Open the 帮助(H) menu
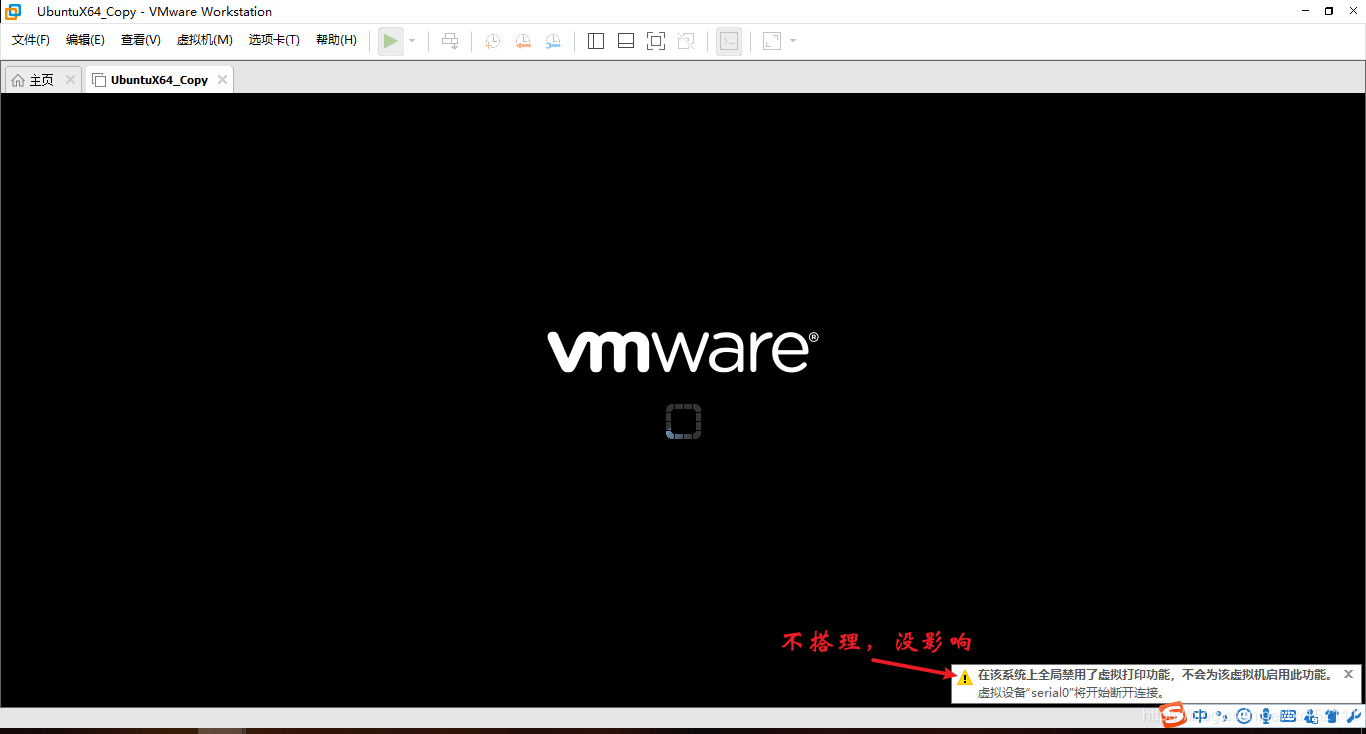The height and width of the screenshot is (734, 1366). pos(336,40)
